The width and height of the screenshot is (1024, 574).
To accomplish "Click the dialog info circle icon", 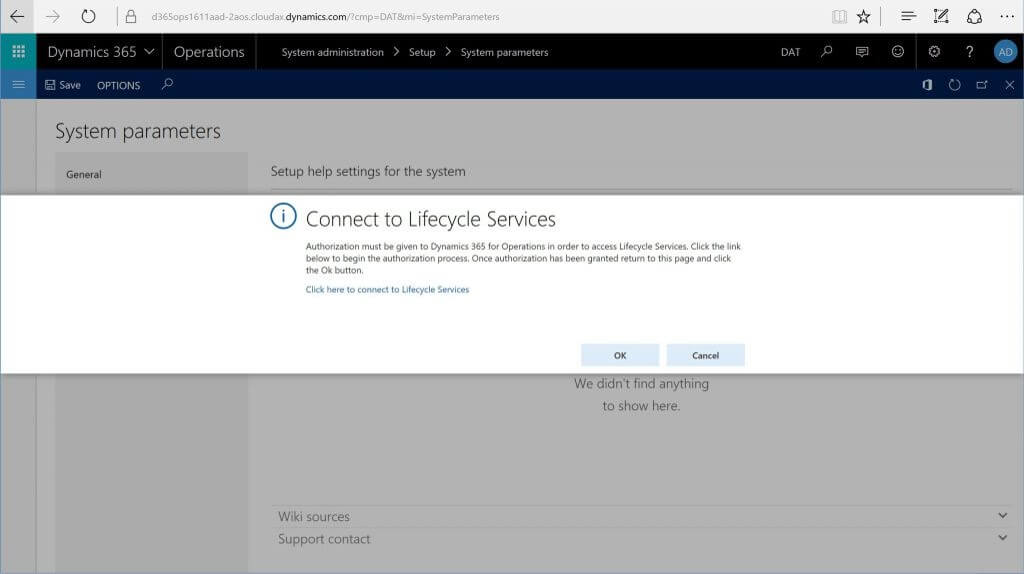I will (x=283, y=216).
